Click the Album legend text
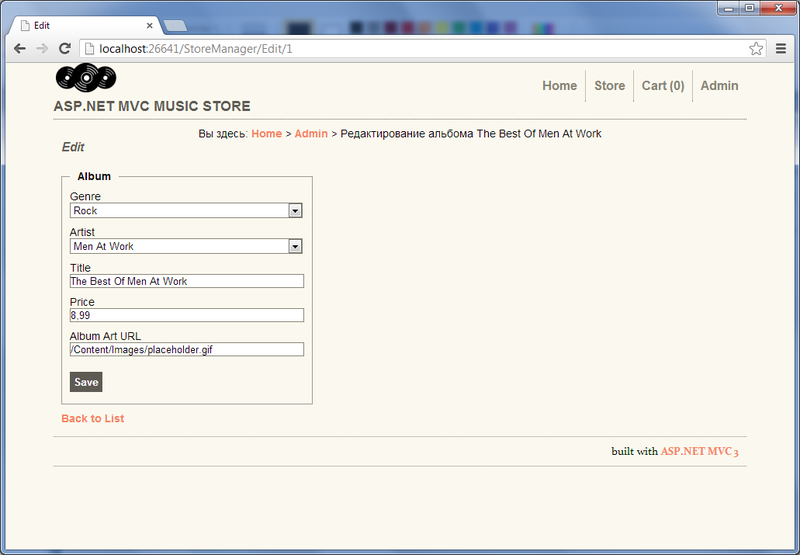This screenshot has width=800, height=555. [x=94, y=176]
